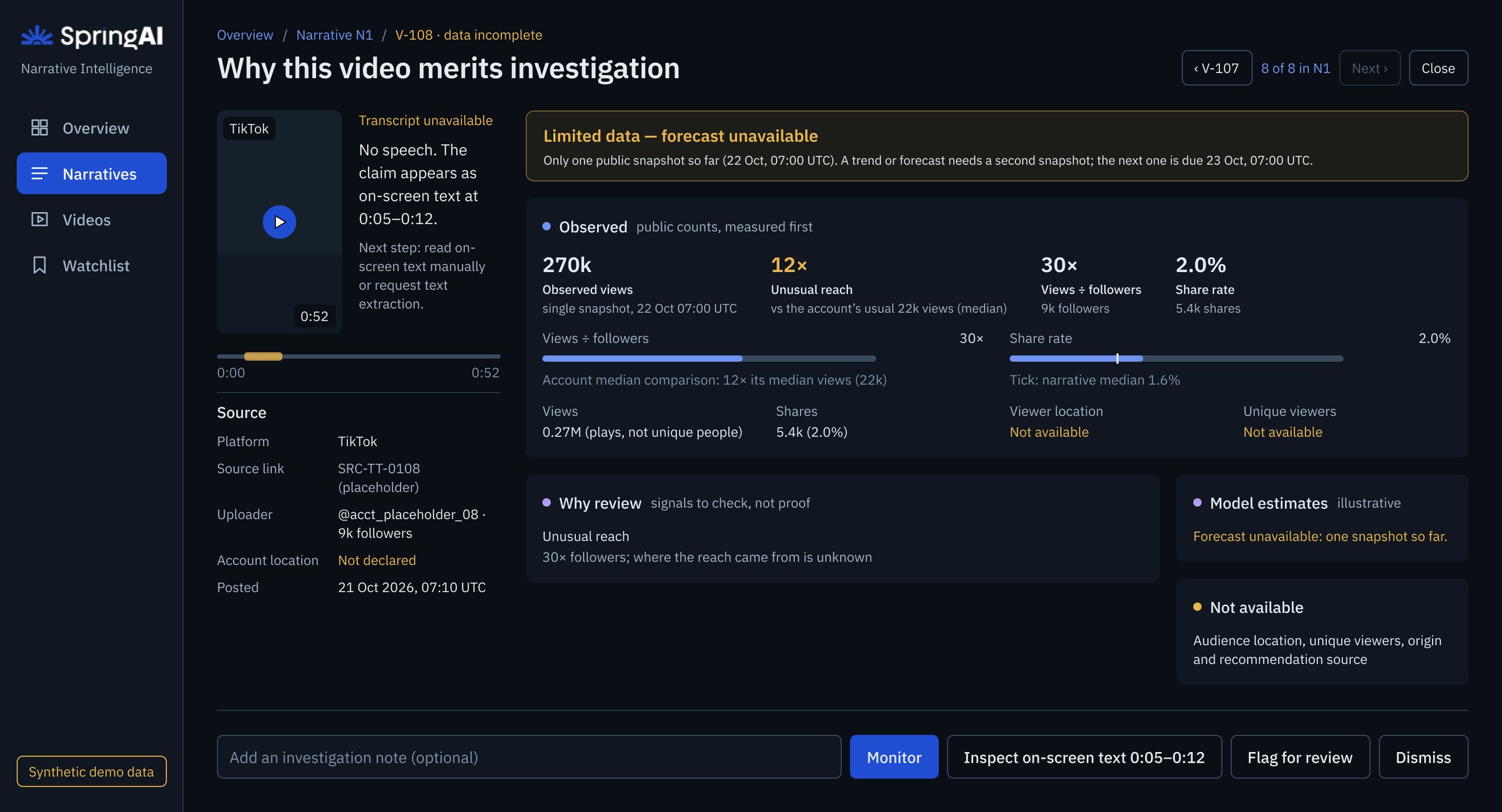
Task: Click the '0:52' duration badge on video
Action: coord(314,316)
